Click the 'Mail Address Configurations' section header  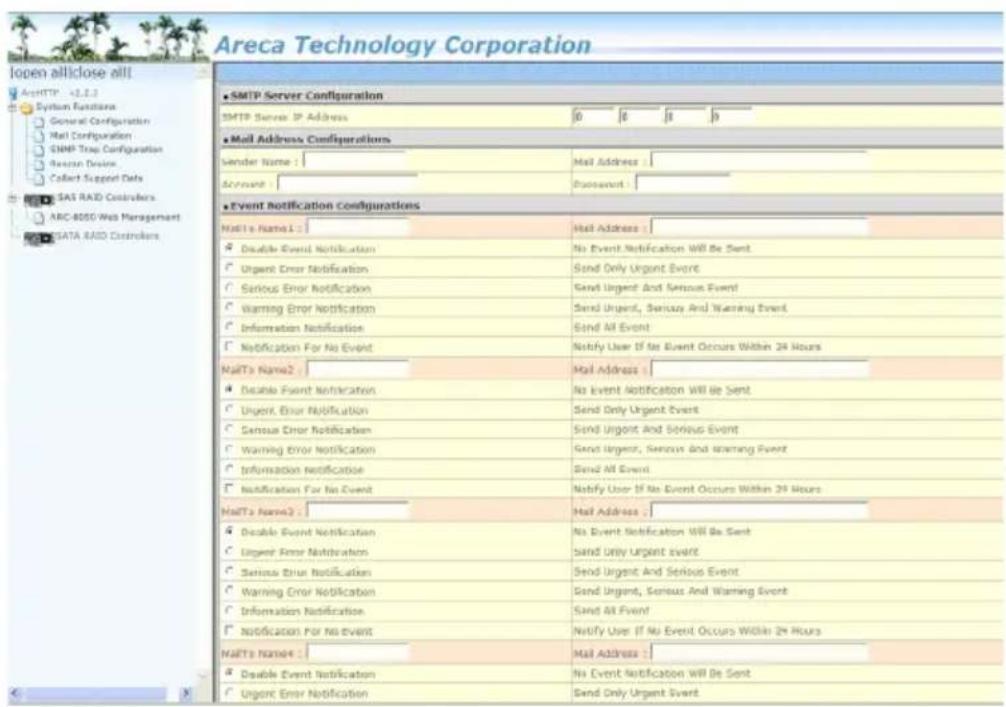[310, 139]
